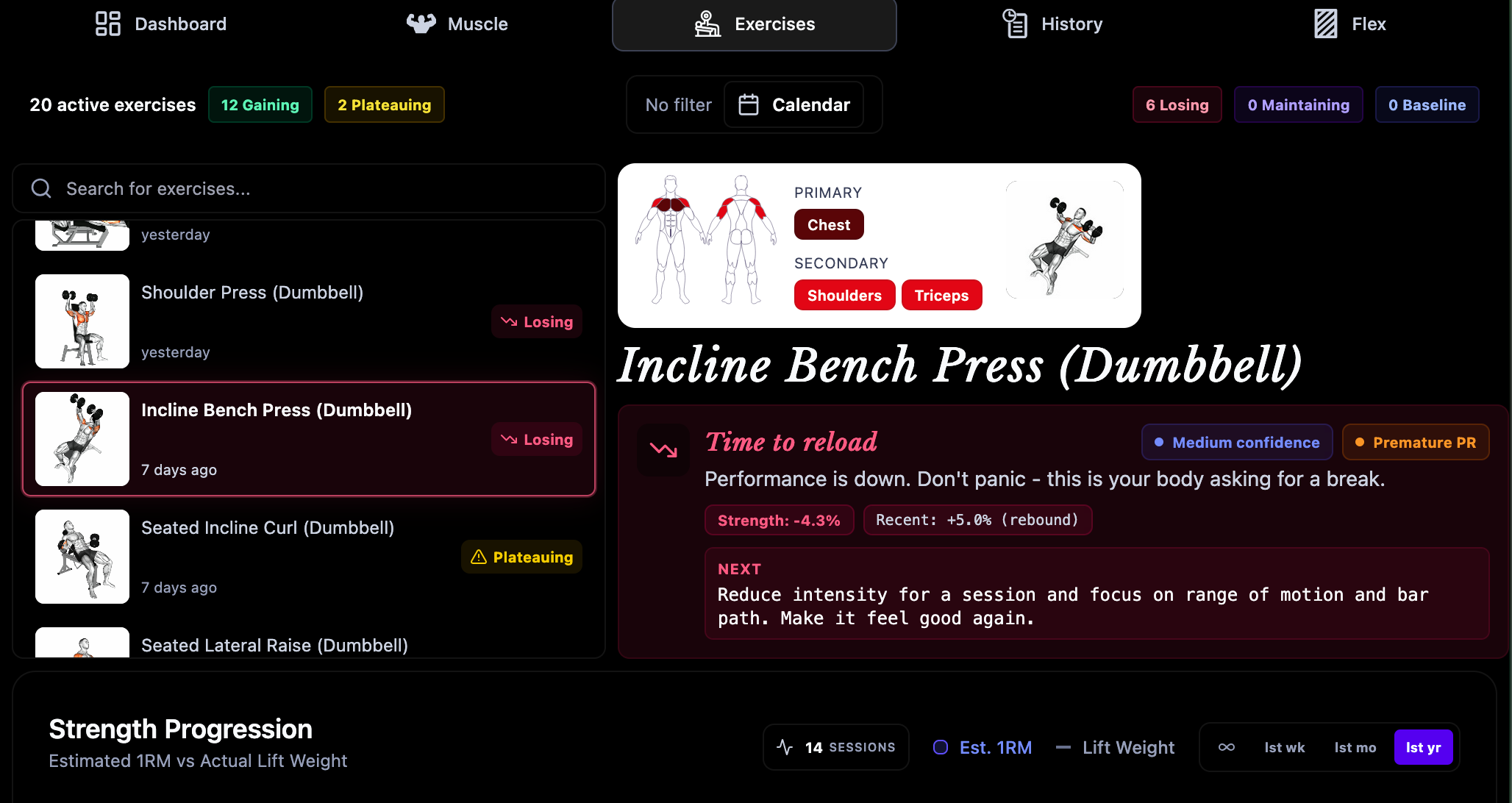The height and width of the screenshot is (803, 1512).
Task: Filter by 6 Losing exercises
Action: (1177, 104)
